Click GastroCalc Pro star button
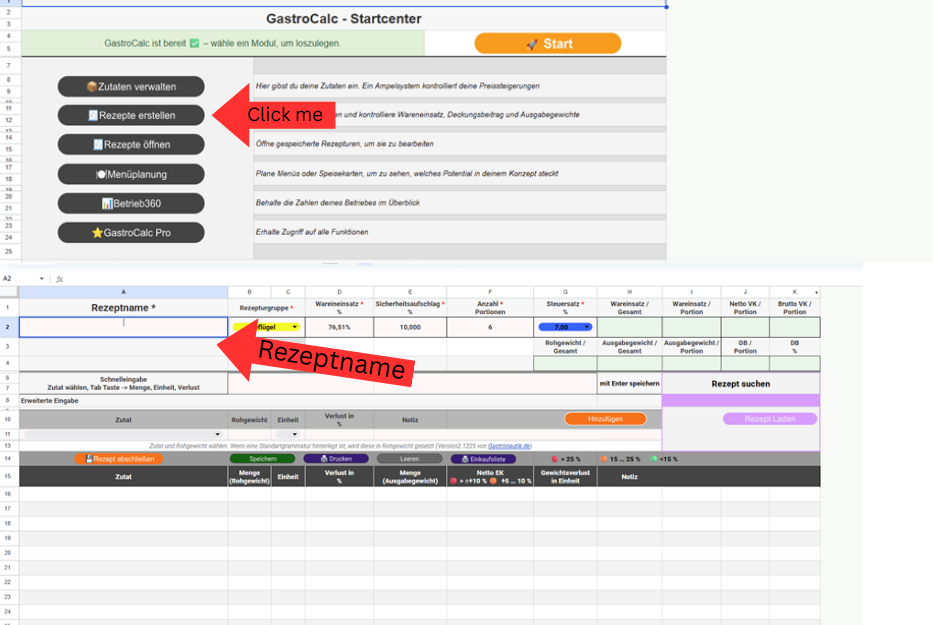 131,233
